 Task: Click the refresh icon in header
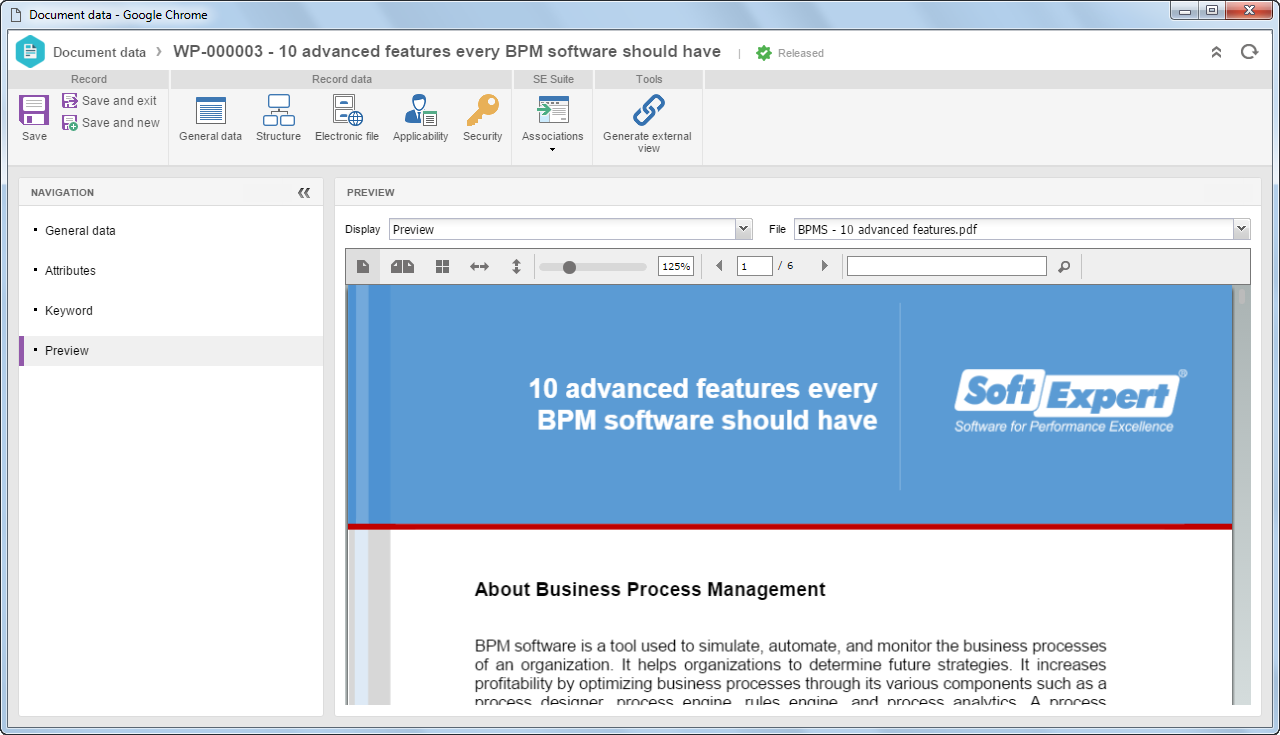point(1249,52)
